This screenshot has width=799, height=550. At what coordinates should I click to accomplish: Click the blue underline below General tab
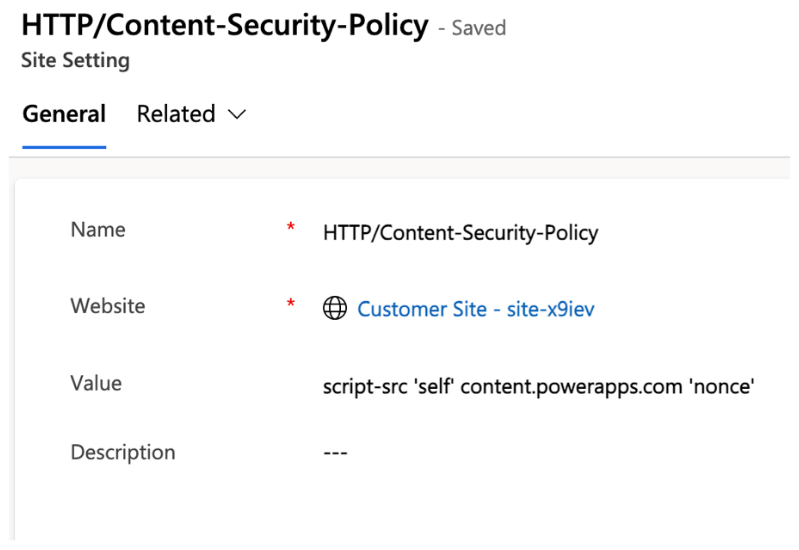[64, 147]
